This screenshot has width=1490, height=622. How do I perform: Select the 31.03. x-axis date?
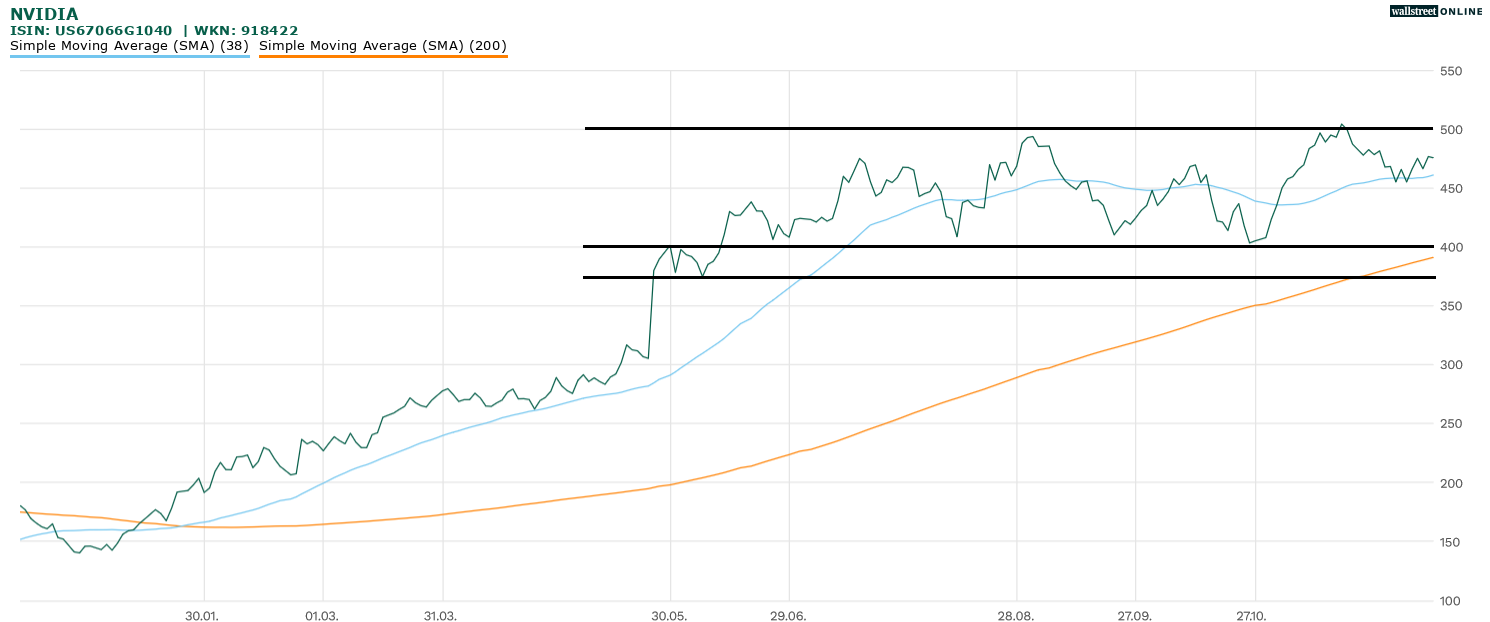click(440, 616)
